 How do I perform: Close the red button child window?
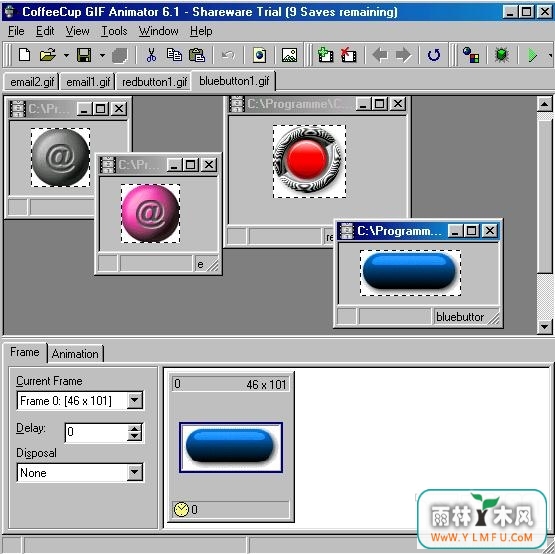coord(398,104)
